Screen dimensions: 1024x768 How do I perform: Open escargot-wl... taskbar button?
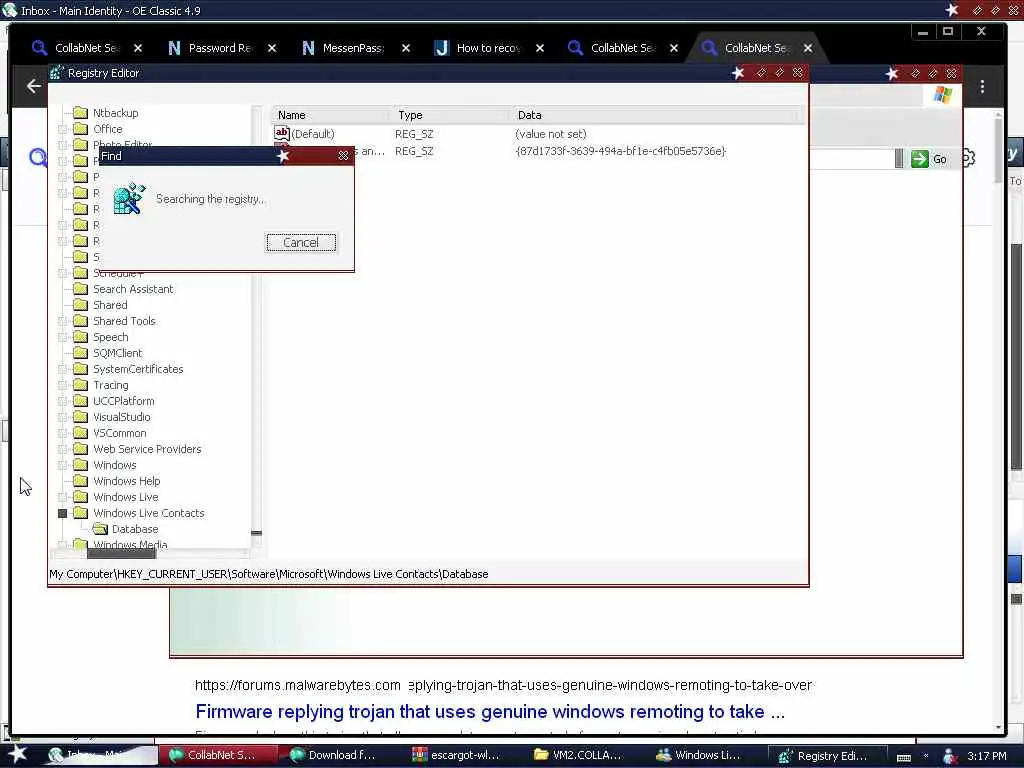tap(458, 755)
